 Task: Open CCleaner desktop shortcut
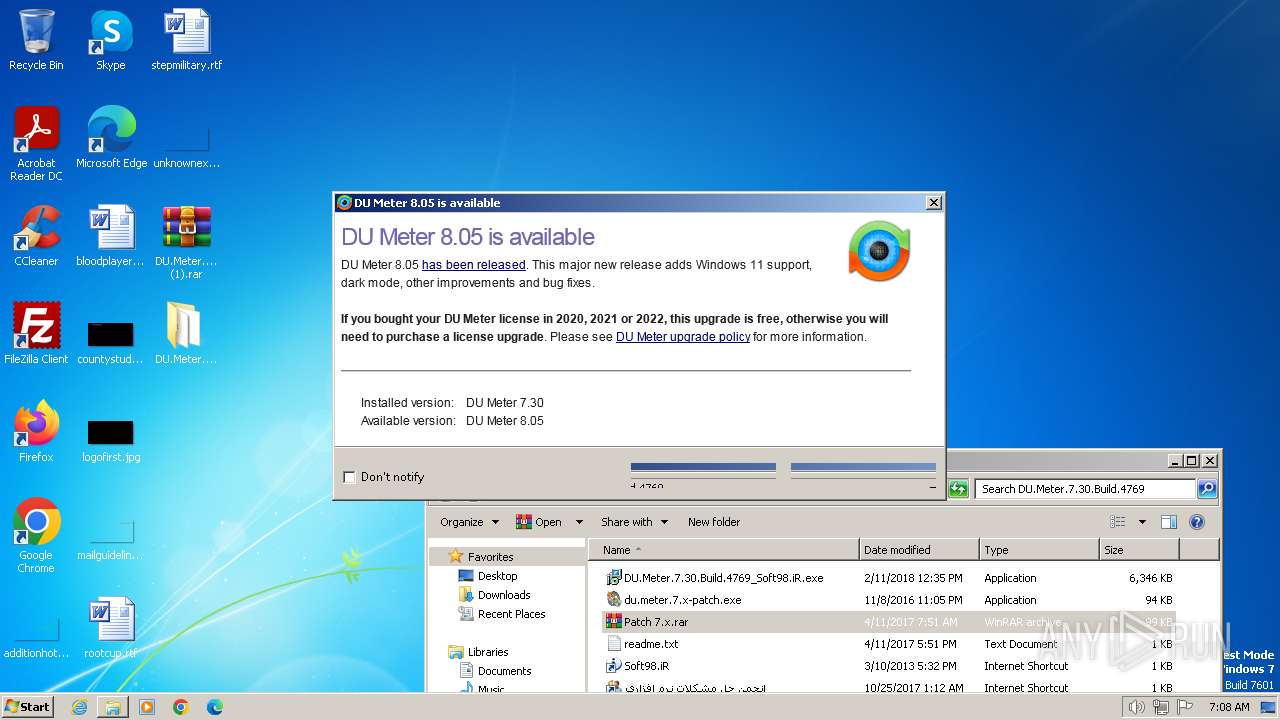click(36, 236)
